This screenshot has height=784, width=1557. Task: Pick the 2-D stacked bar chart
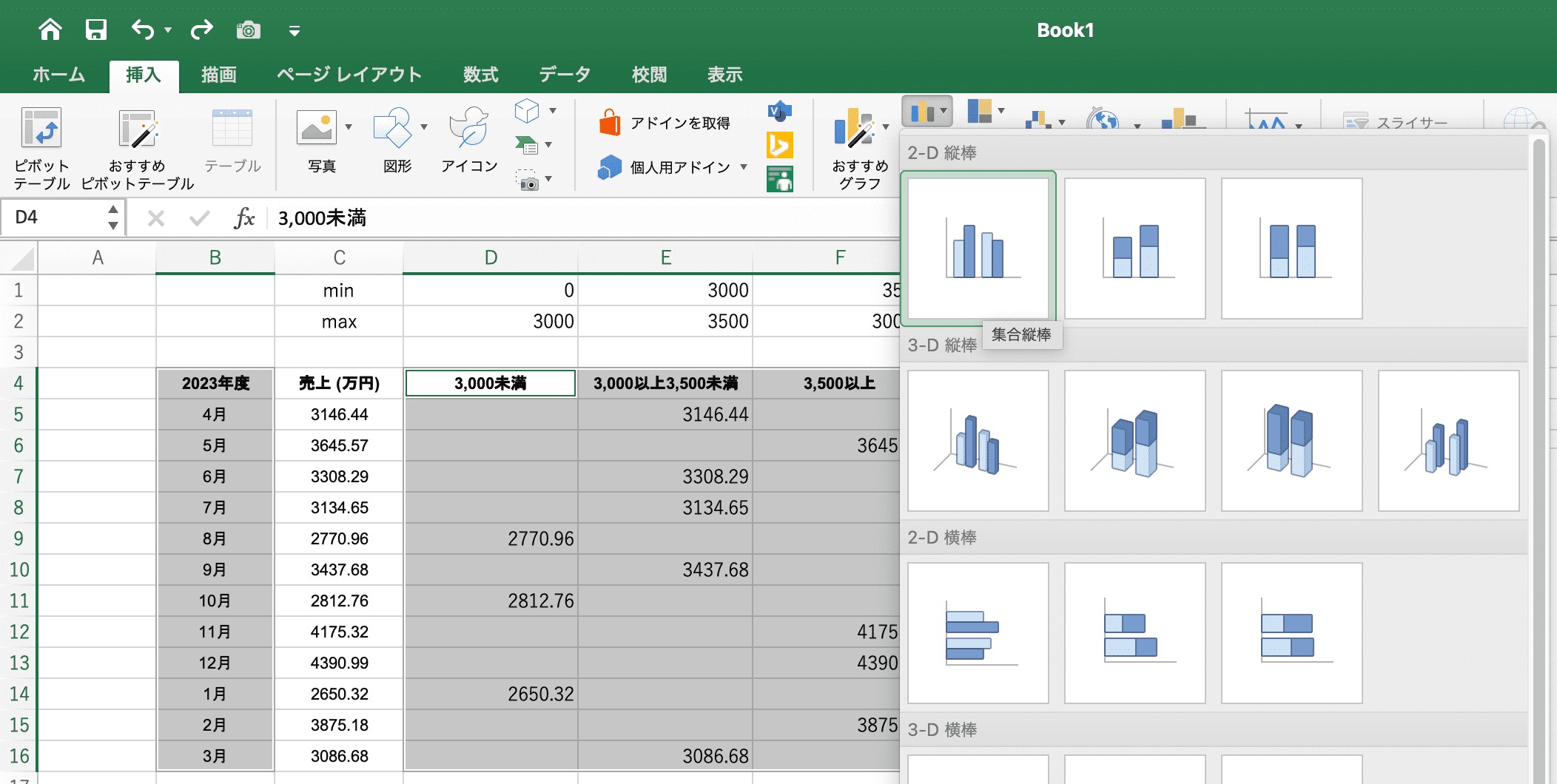[1135, 633]
